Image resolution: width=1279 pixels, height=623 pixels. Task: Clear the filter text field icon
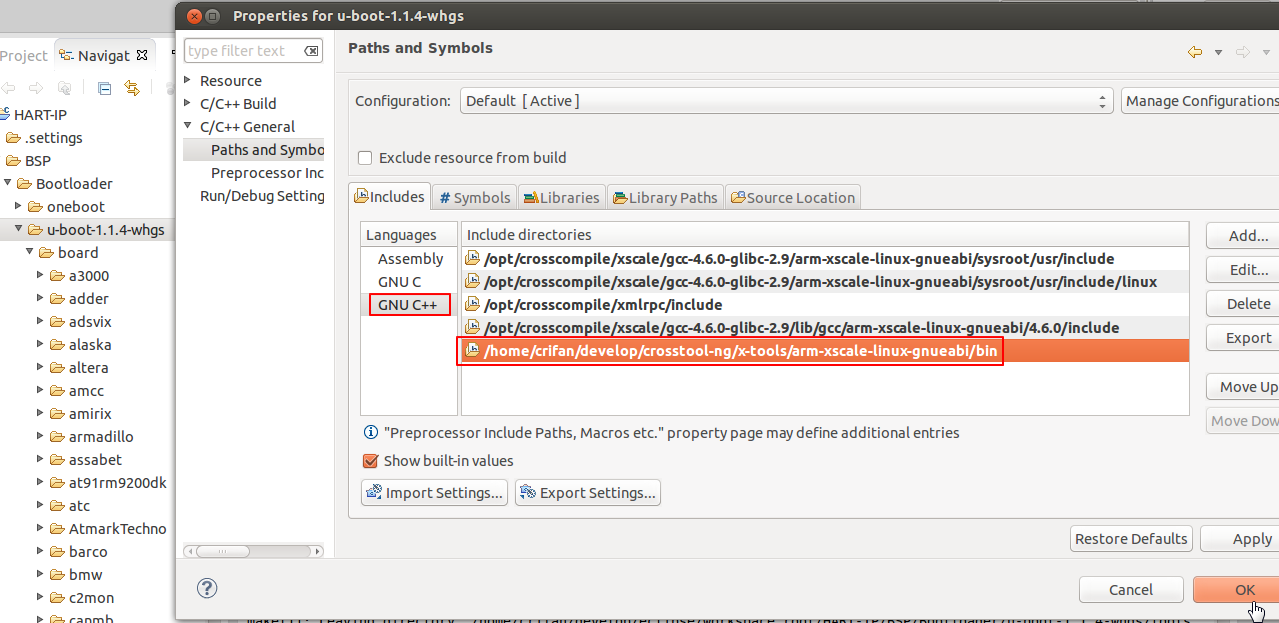point(311,51)
